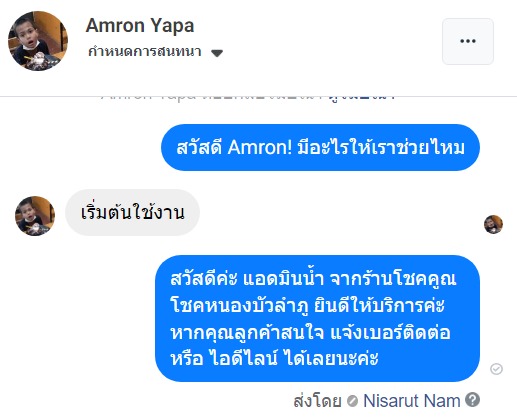Click avatar beside เริ่มต้นใช้งาน message
Image resolution: width=517 pixels, height=418 pixels.
(35, 216)
